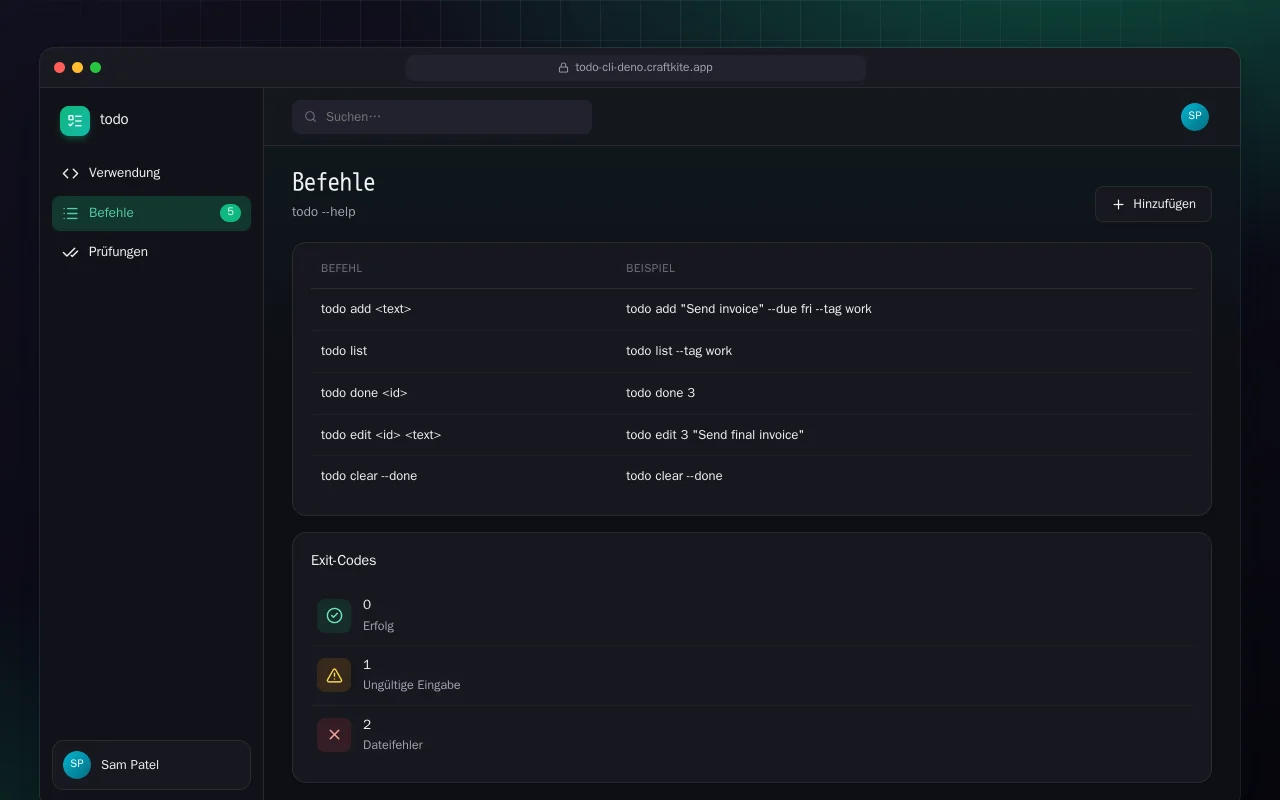The height and width of the screenshot is (800, 1280).
Task: Click the "Erfolg" label
Action: point(379,626)
